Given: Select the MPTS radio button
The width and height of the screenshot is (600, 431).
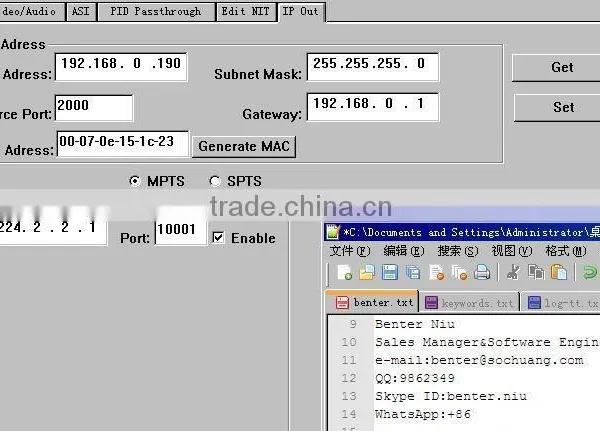Looking at the screenshot, I should pyautogui.click(x=135, y=181).
